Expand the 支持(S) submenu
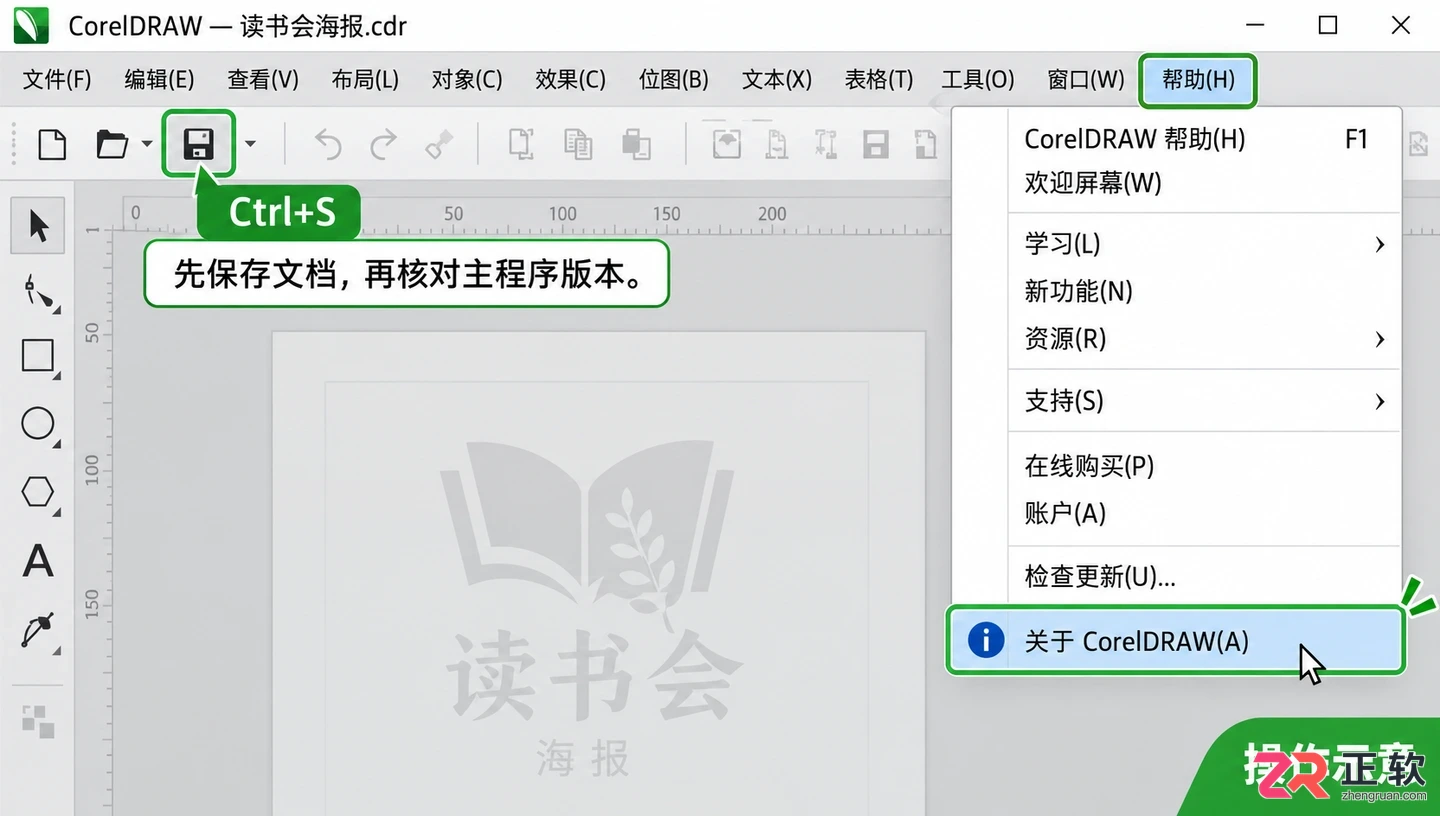 point(1379,401)
